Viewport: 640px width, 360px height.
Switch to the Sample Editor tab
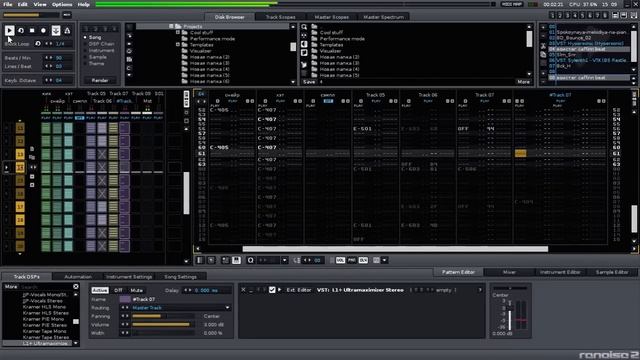point(611,272)
